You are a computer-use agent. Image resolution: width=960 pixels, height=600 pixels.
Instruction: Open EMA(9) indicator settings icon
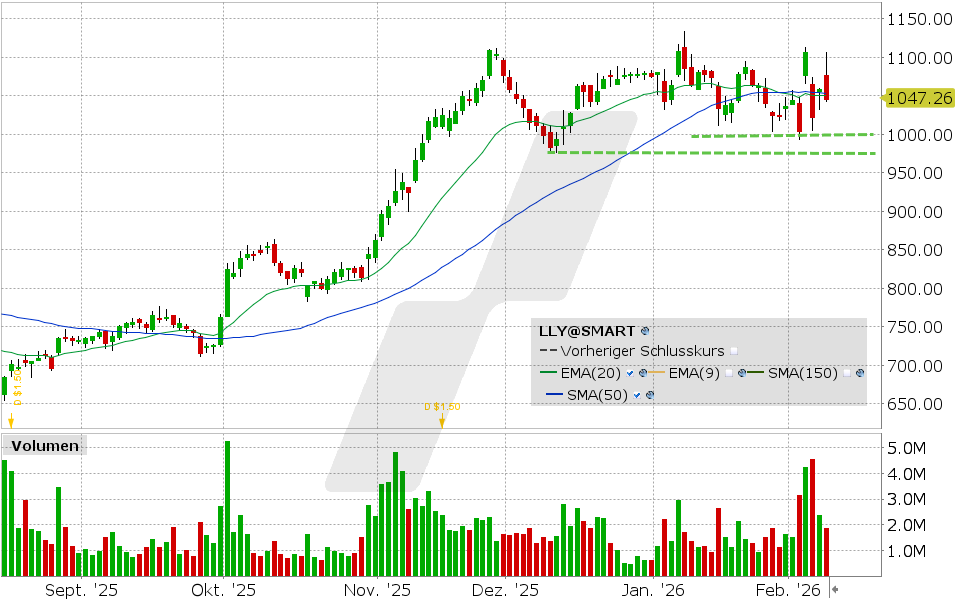[x=742, y=373]
